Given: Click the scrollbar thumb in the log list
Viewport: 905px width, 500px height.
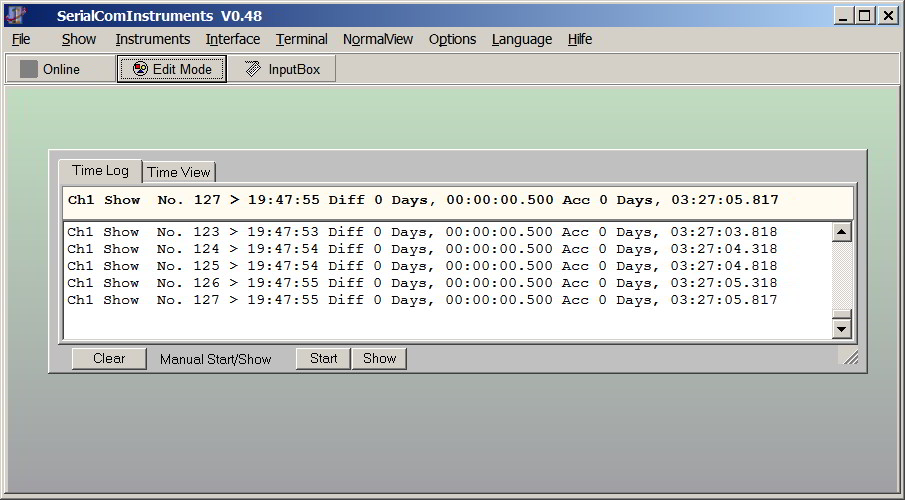Looking at the screenshot, I should click(842, 314).
